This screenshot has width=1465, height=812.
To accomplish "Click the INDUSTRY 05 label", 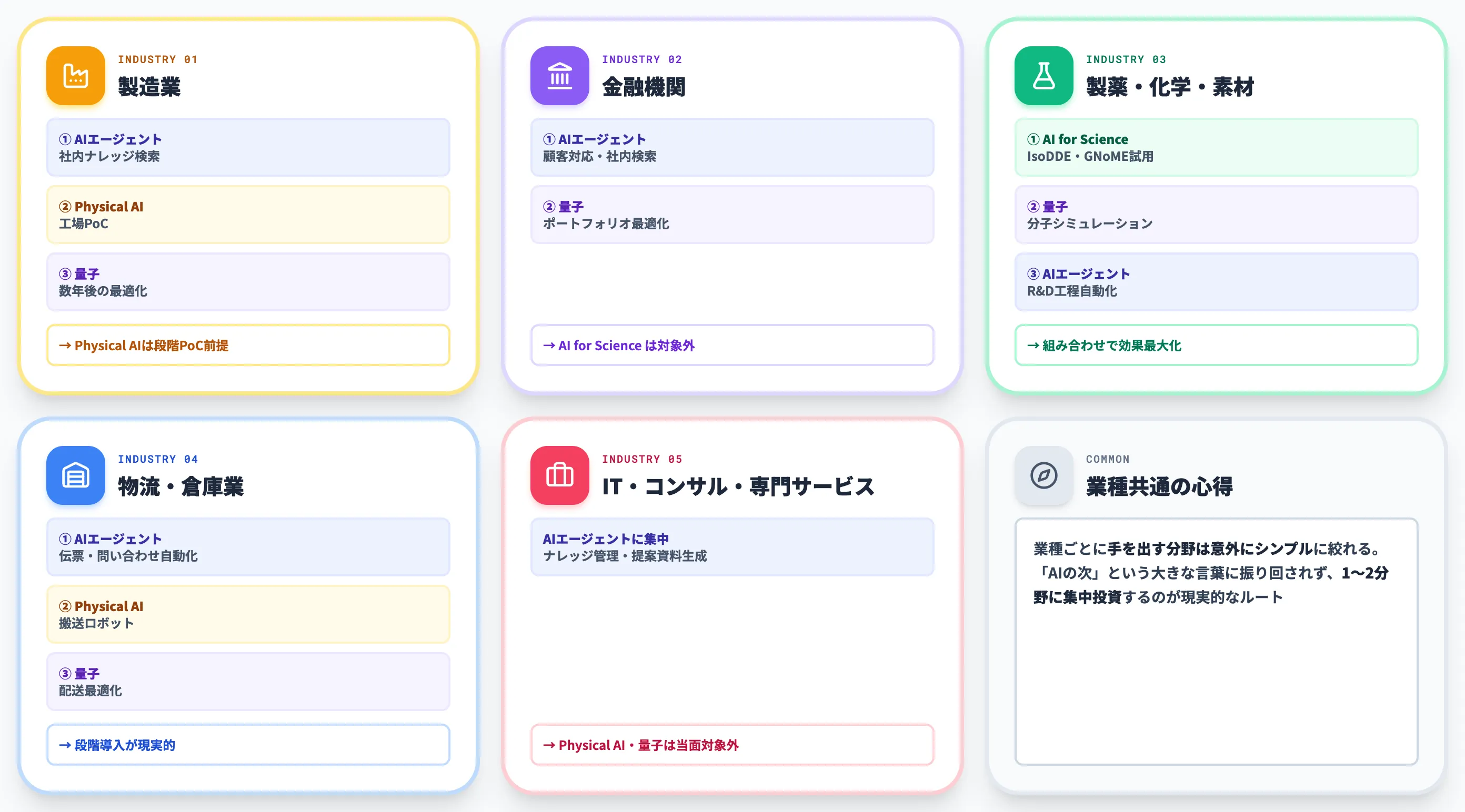I will point(641,459).
